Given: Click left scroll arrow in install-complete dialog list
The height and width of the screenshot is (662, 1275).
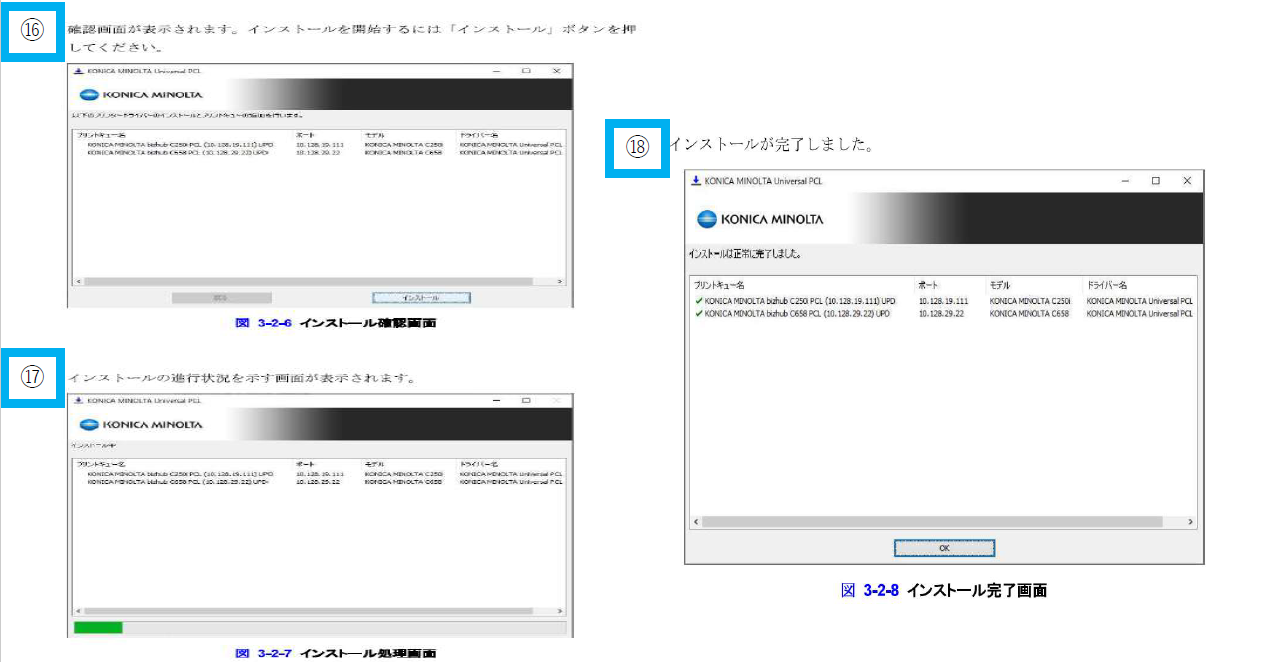Looking at the screenshot, I should (696, 522).
